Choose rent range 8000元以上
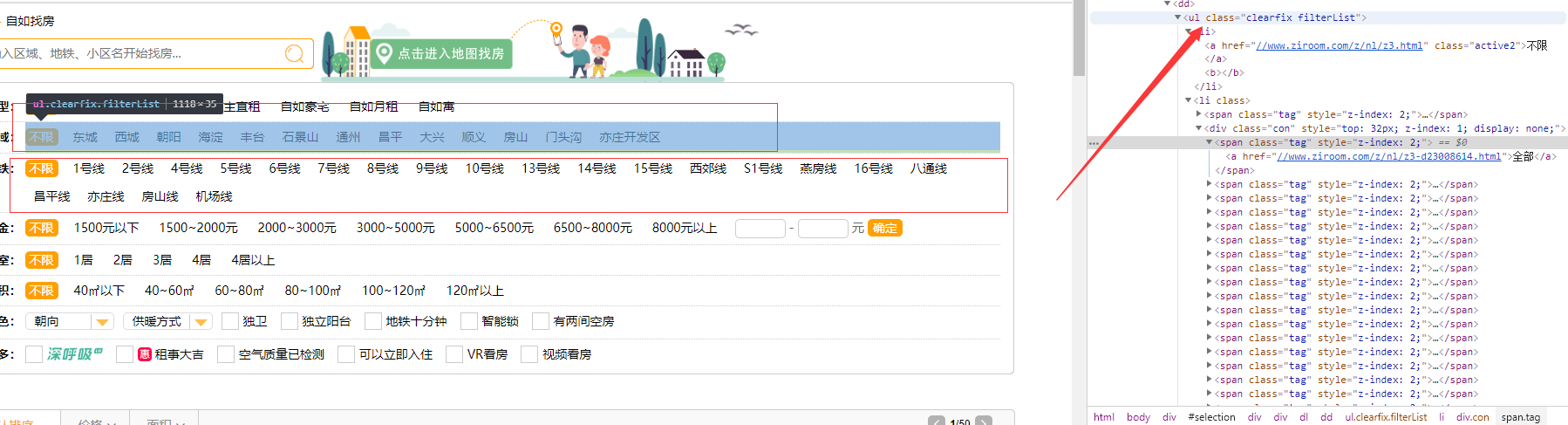The image size is (1568, 425). click(685, 228)
